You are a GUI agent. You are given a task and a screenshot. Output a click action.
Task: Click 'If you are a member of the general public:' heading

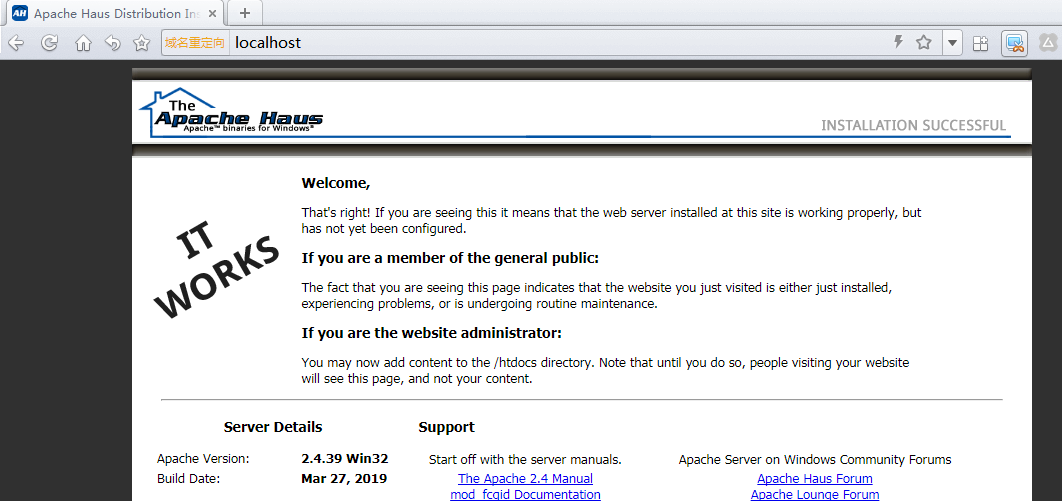coord(450,258)
